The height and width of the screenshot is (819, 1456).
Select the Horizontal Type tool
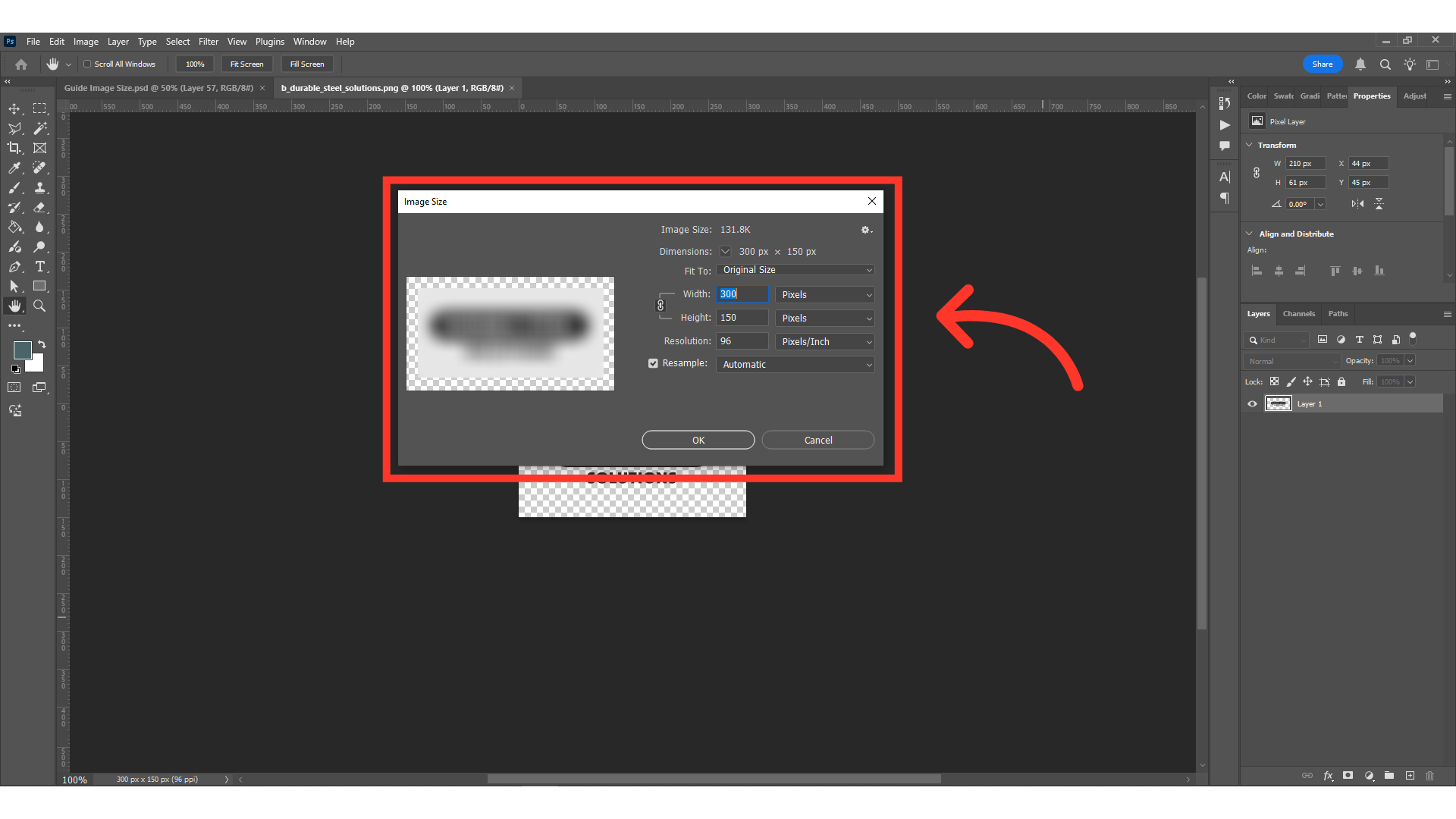[40, 266]
